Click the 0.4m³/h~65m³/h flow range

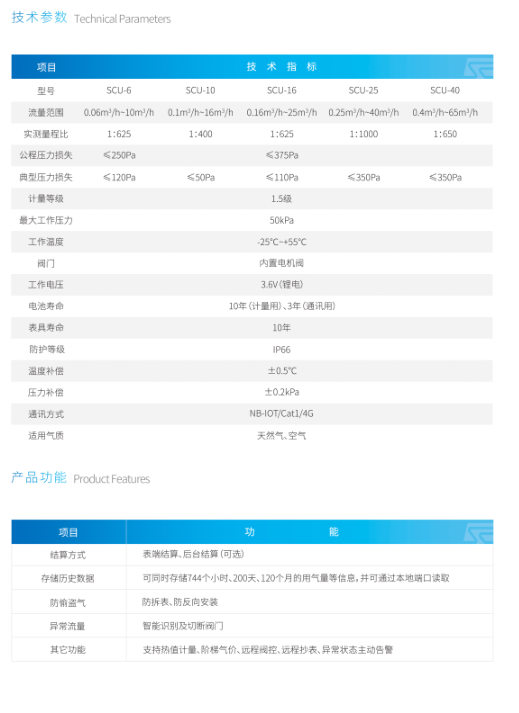(445, 112)
